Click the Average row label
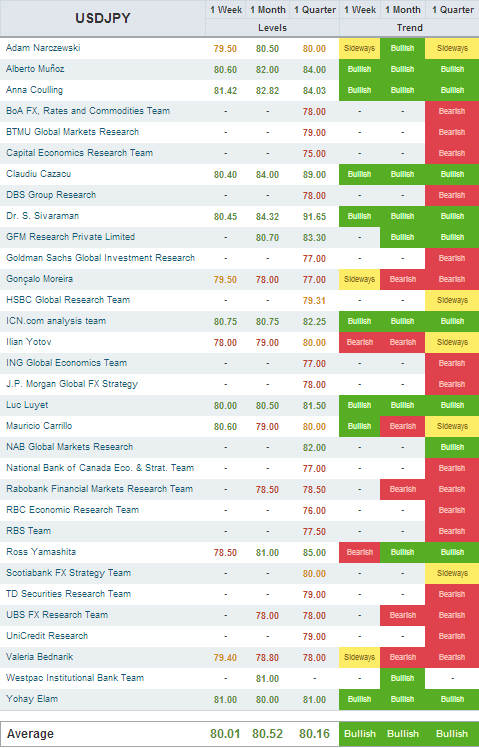479x748 pixels. [x=30, y=734]
